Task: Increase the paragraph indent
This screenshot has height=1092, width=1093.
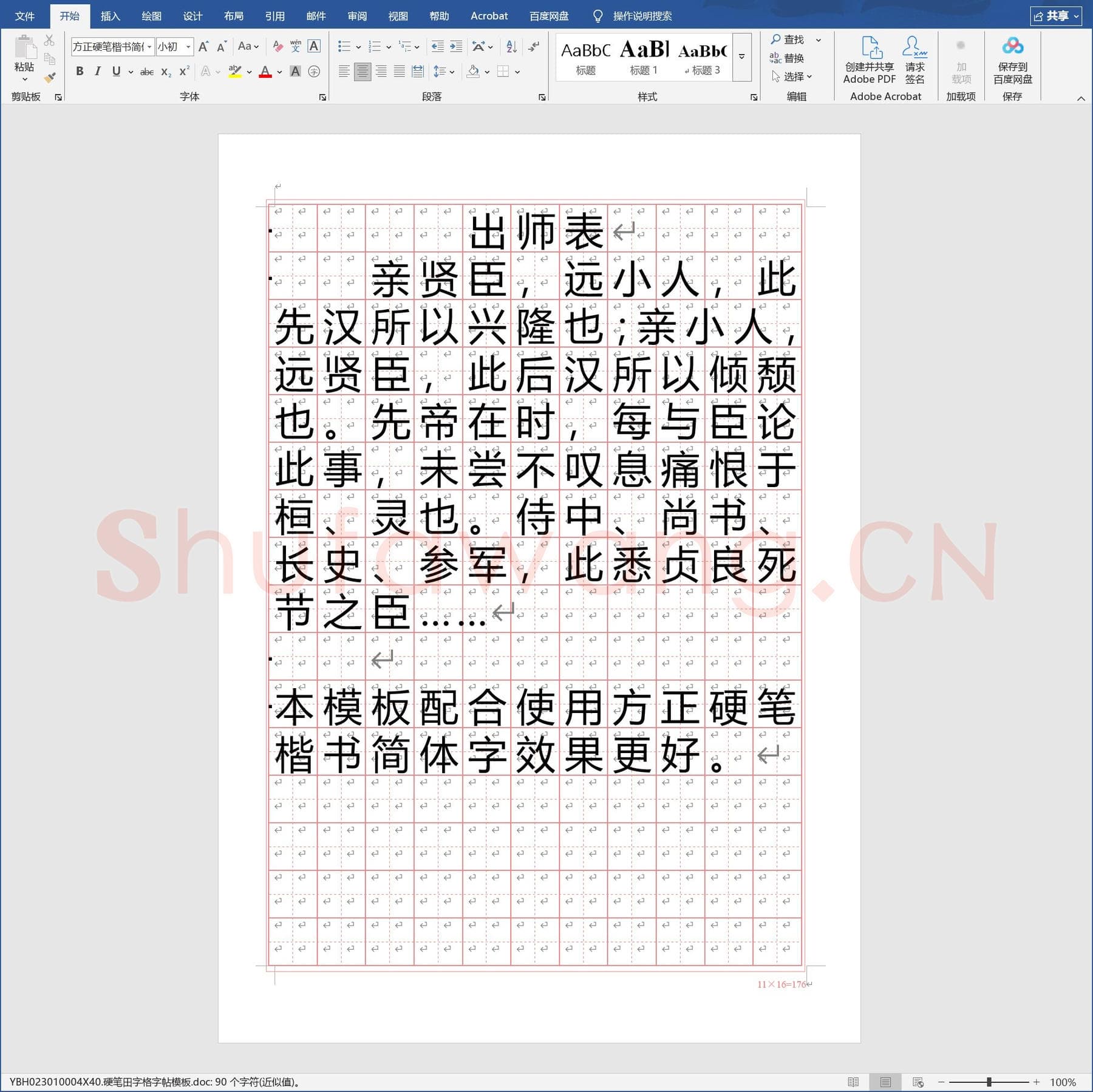Action: [456, 46]
